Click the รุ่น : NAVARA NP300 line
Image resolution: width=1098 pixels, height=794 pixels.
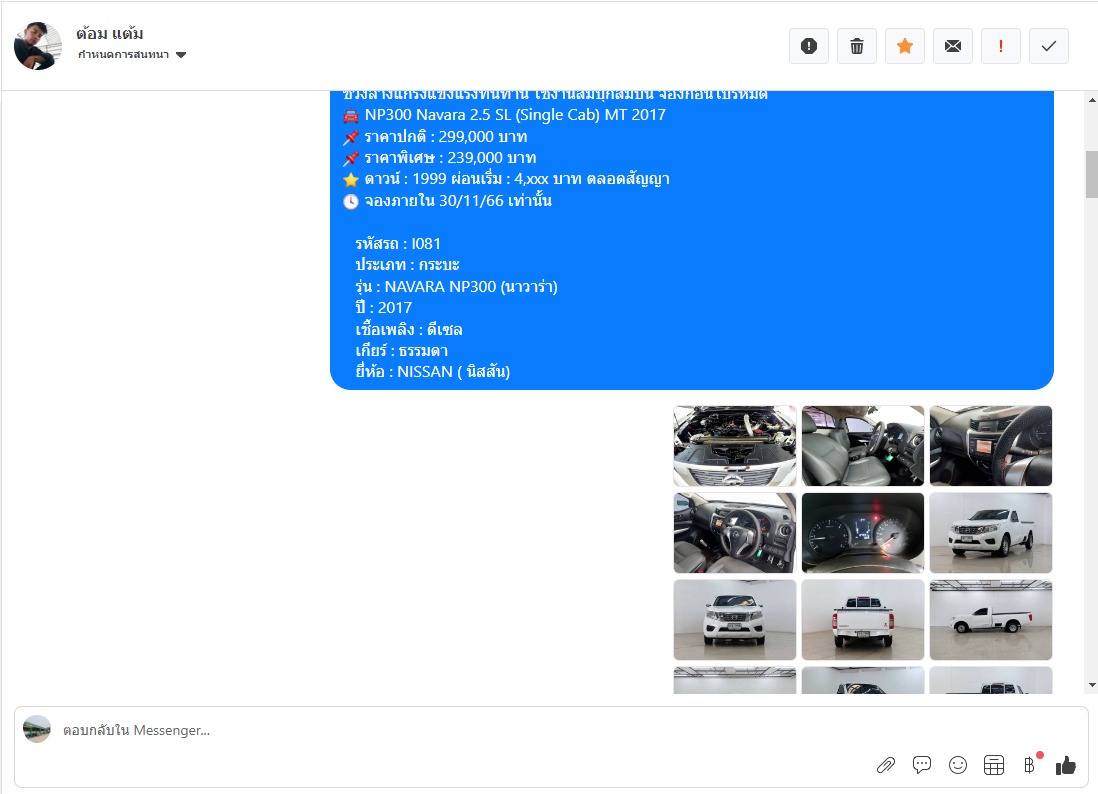pyautogui.click(x=457, y=286)
